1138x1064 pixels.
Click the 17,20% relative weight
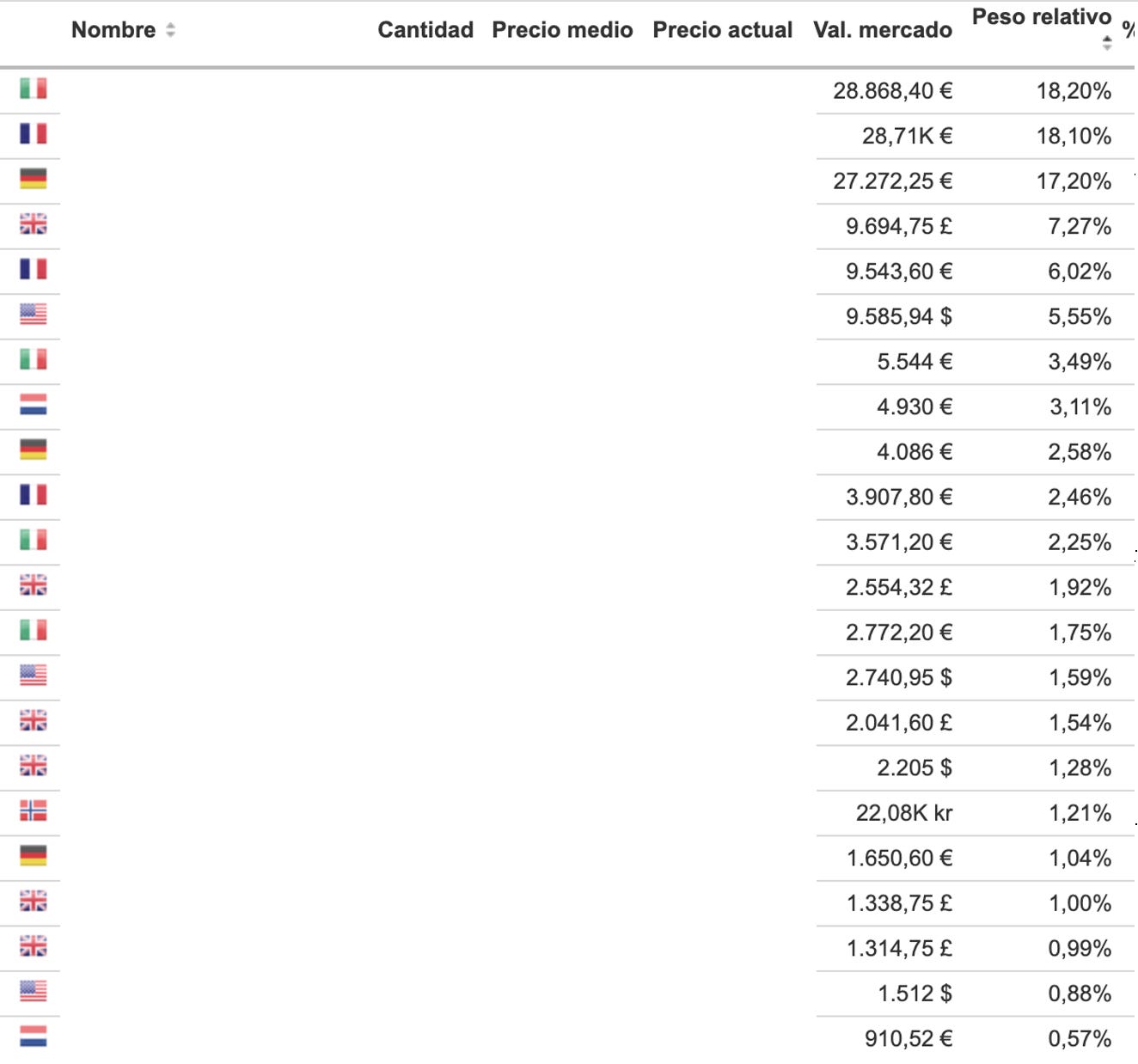[x=1074, y=181]
